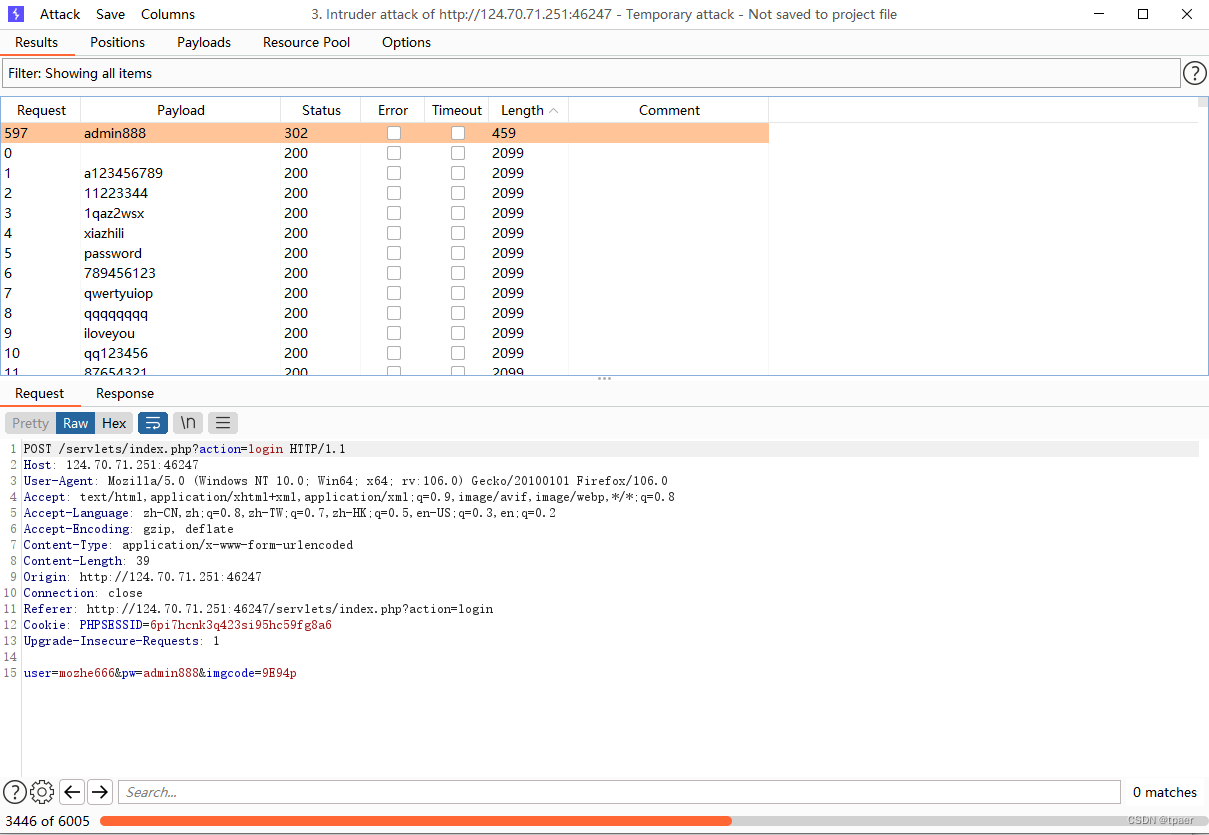Image resolution: width=1209 pixels, height=835 pixels.
Task: Sort by Status column header
Action: (321, 110)
